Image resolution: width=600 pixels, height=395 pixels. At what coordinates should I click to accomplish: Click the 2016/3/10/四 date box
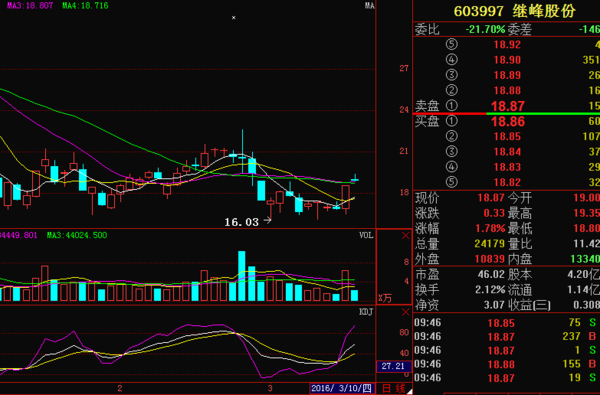tap(342, 389)
